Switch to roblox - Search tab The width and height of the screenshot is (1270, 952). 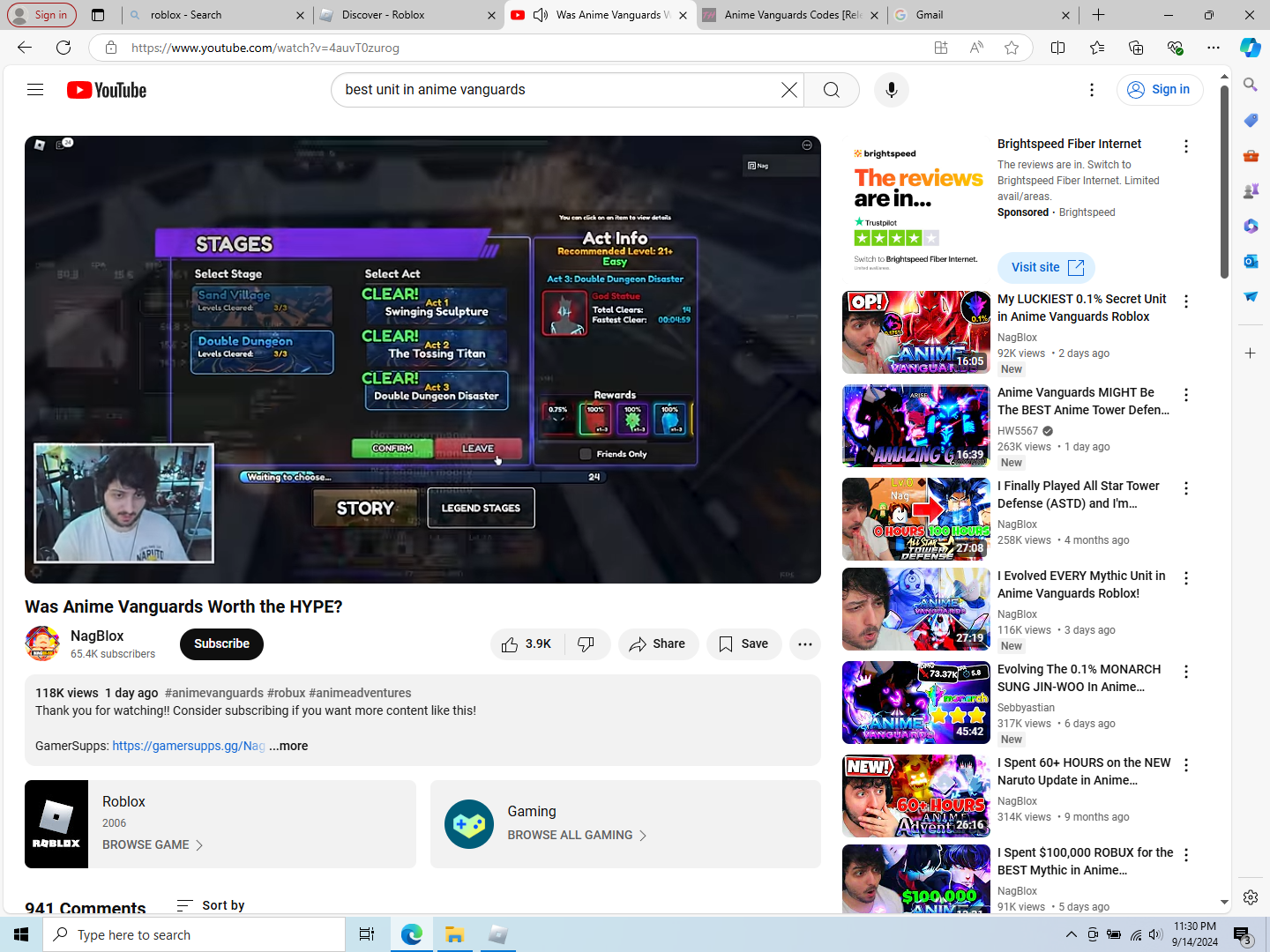tap(216, 15)
